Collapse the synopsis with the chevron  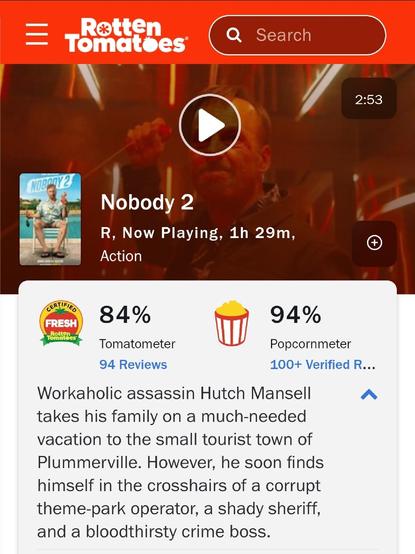coord(369,394)
